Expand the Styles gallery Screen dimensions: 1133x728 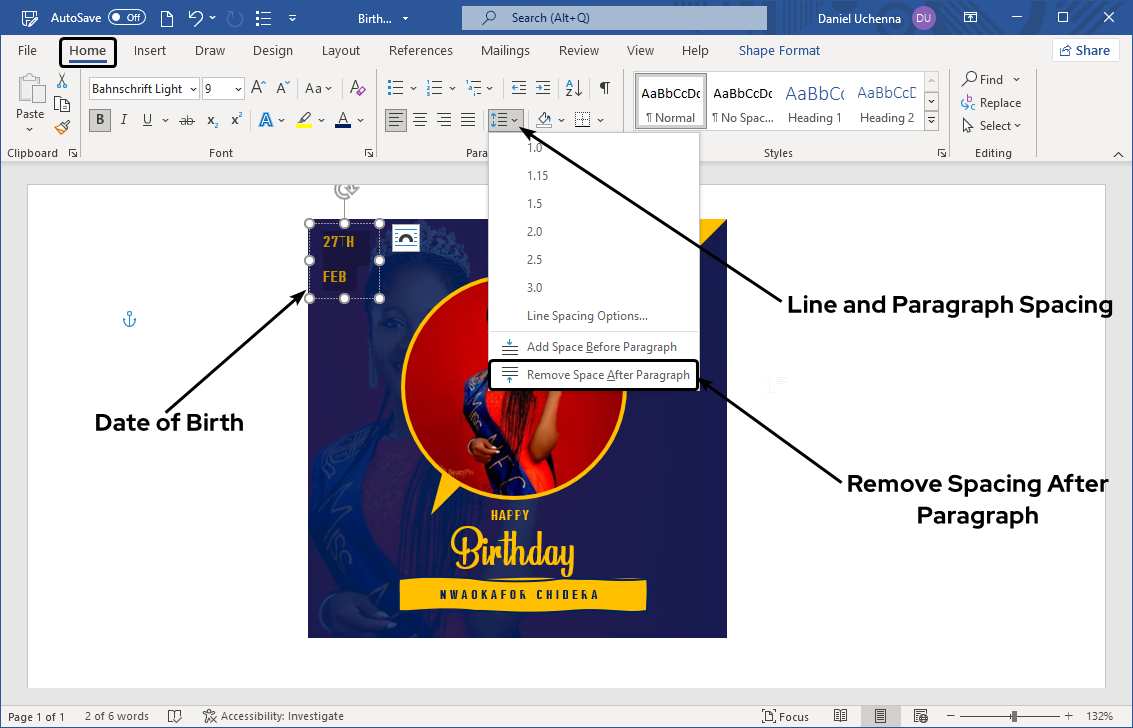point(932,120)
